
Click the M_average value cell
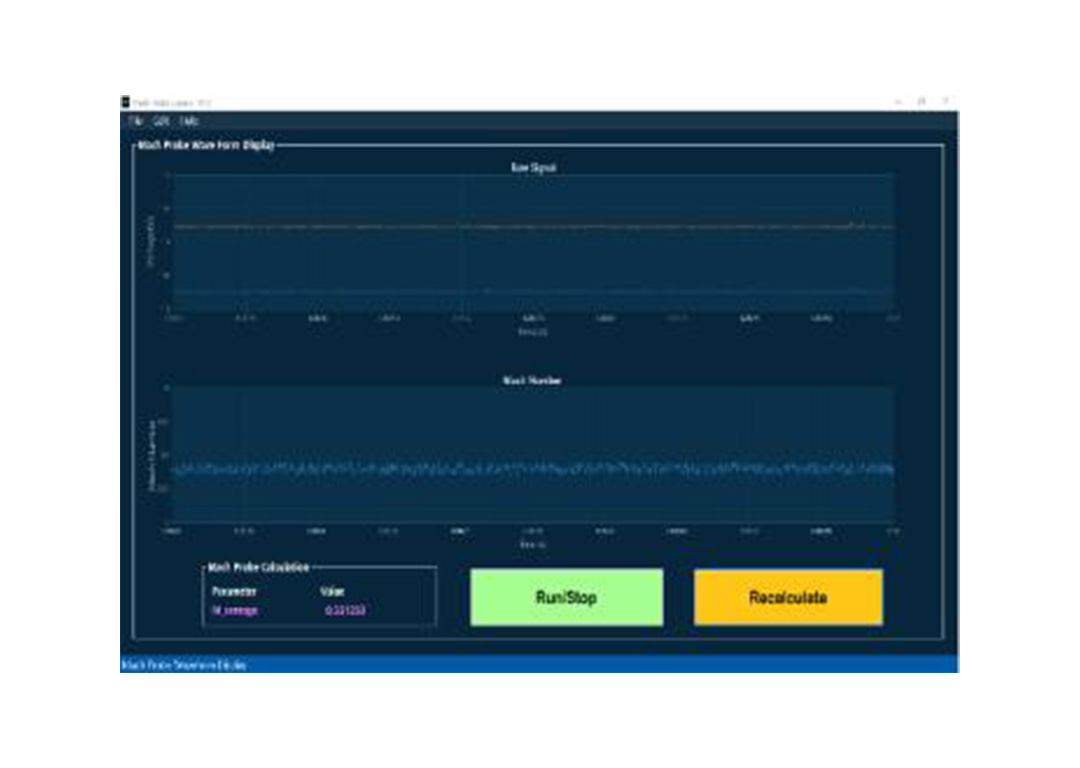[x=344, y=609]
